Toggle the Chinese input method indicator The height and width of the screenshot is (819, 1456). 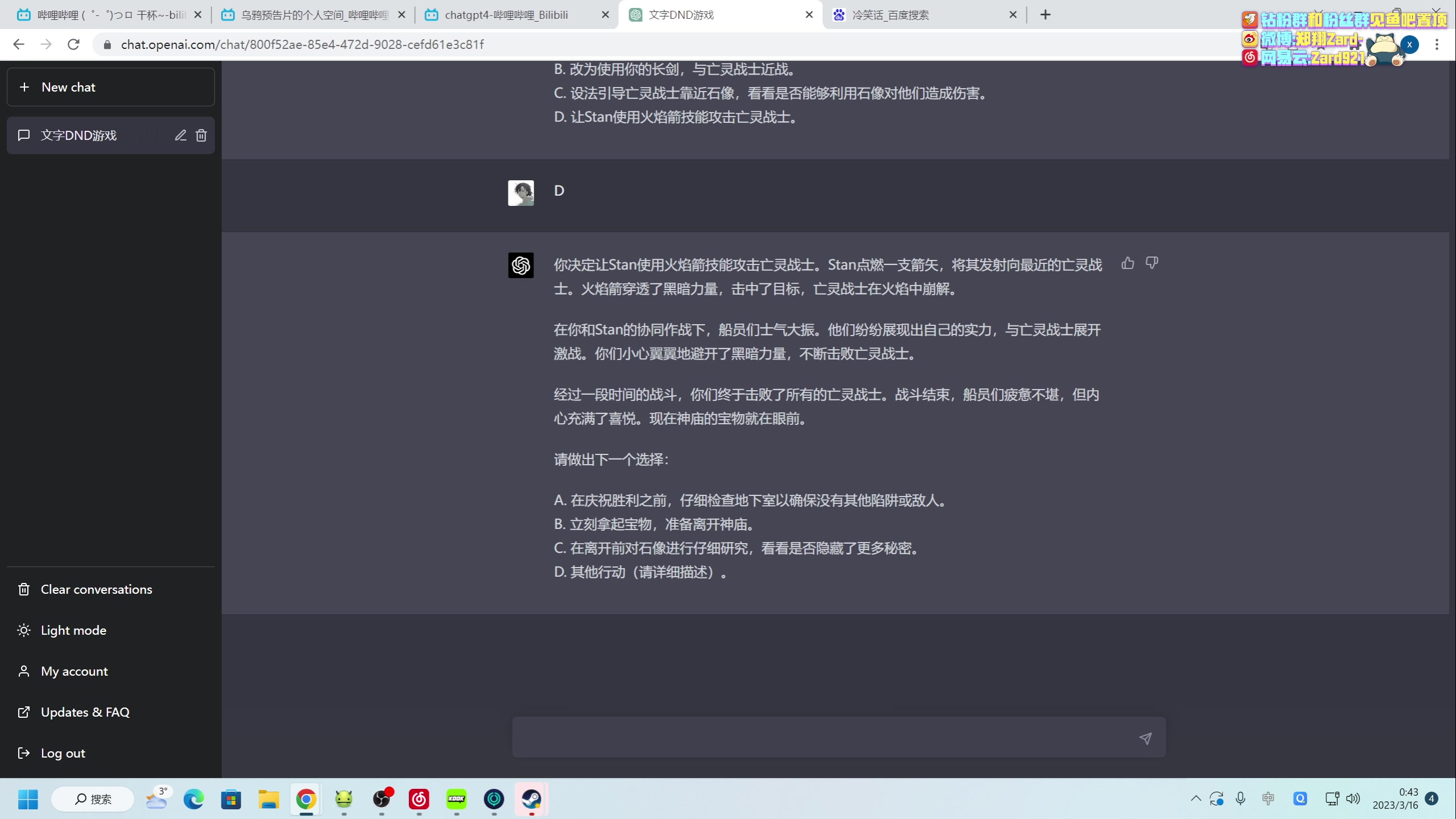point(1268,799)
